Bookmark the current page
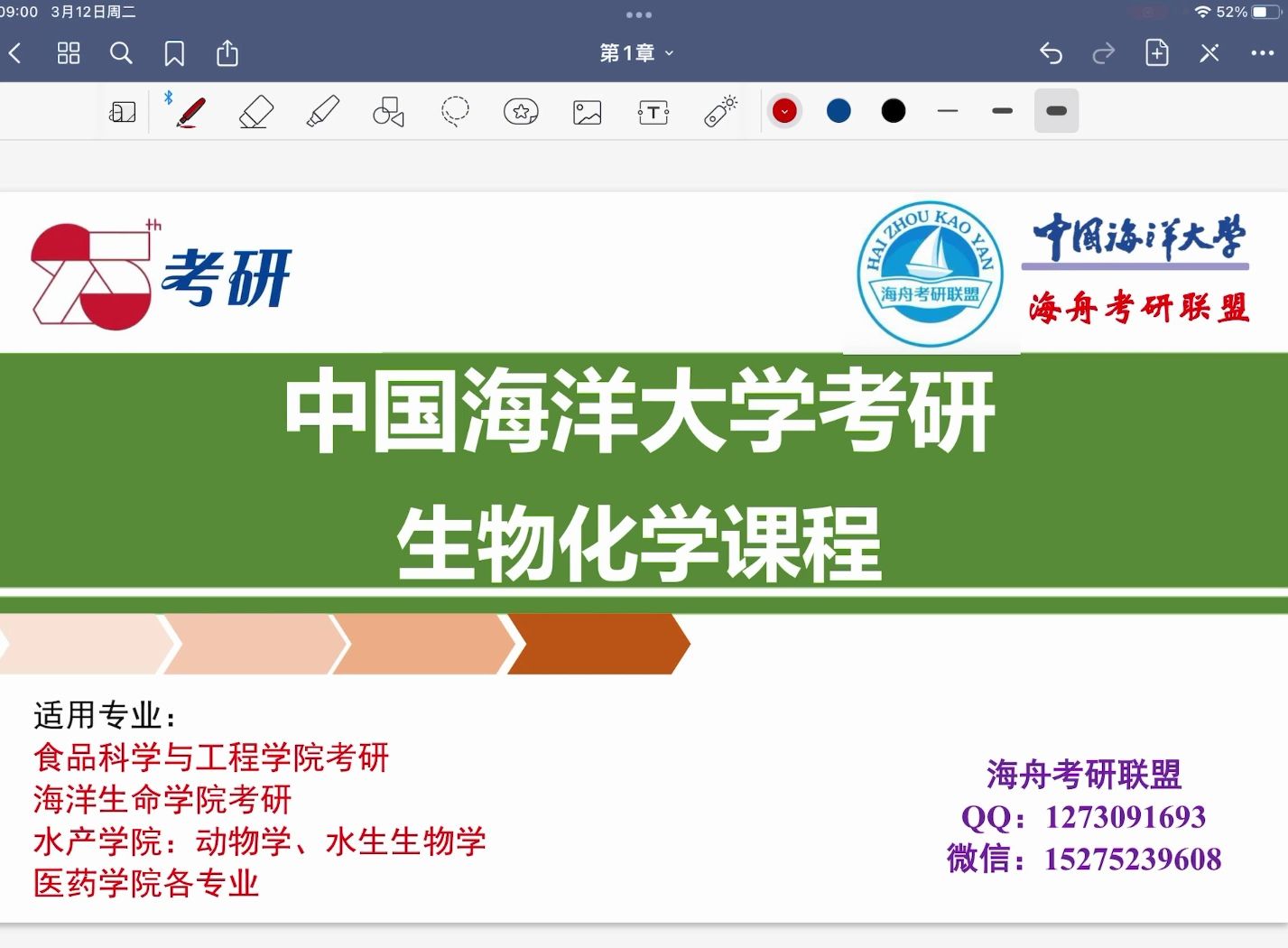The image size is (1288, 948). (x=174, y=53)
